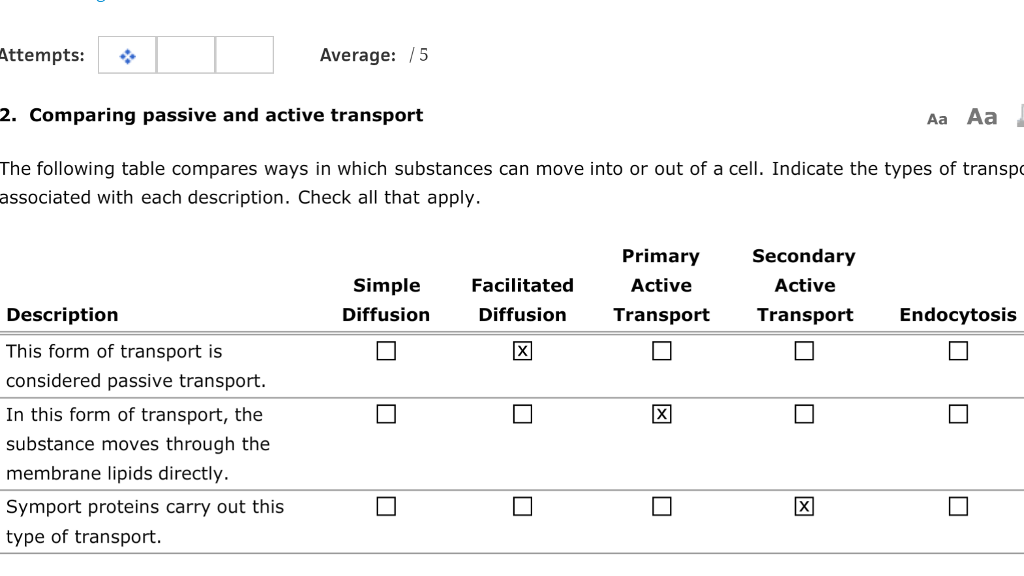The image size is (1024, 576).
Task: Select the smaller Aa font size icon
Action: coord(937,119)
